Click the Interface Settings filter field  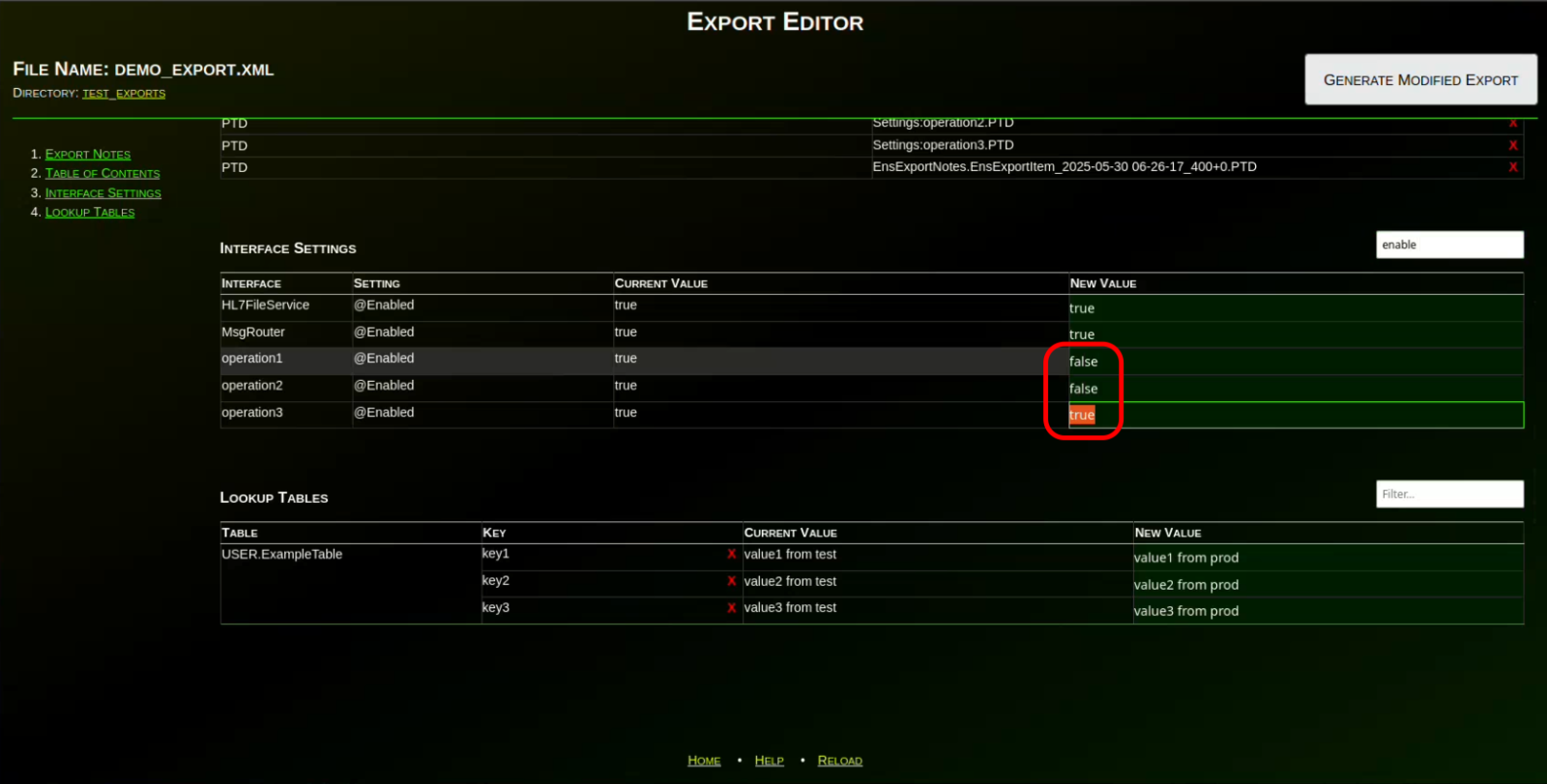tap(1448, 245)
